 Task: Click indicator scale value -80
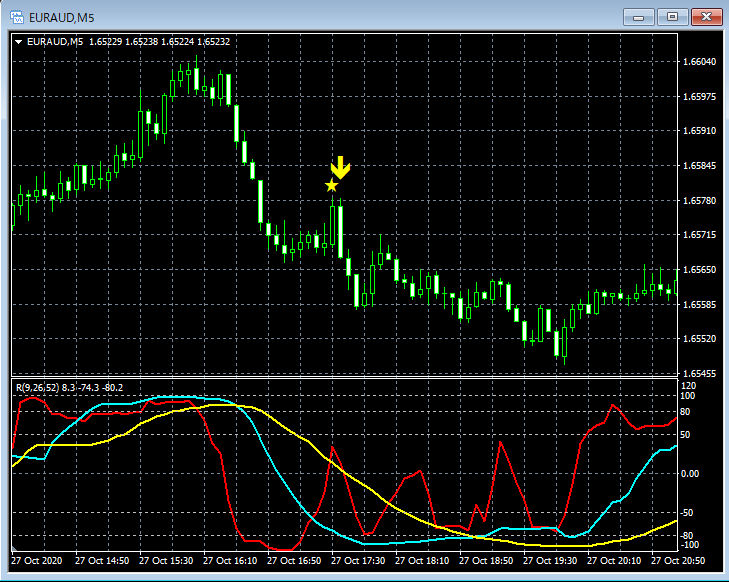(x=687, y=536)
